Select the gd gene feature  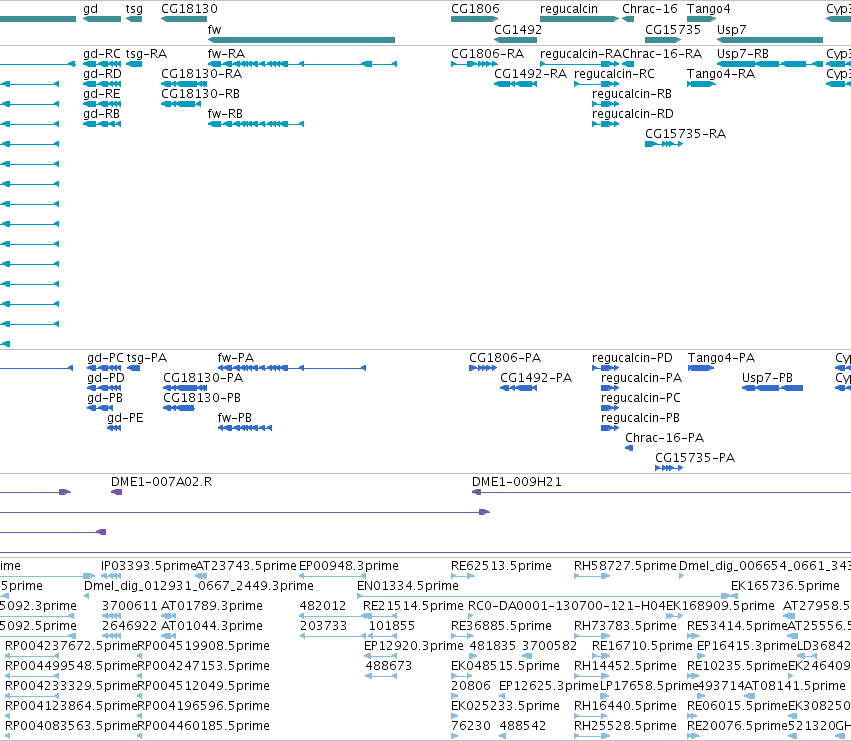pos(102,19)
